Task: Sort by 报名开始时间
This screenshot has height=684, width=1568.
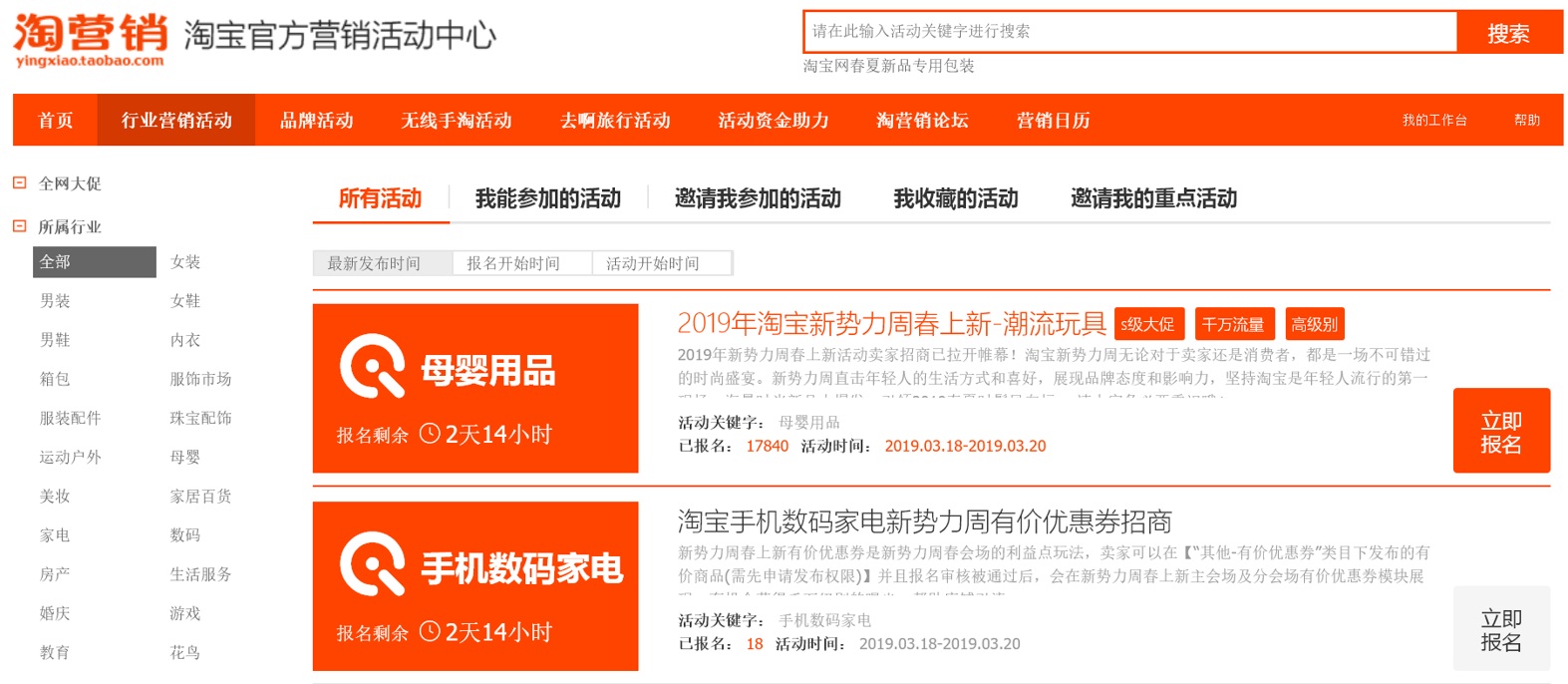Action: click(x=522, y=263)
